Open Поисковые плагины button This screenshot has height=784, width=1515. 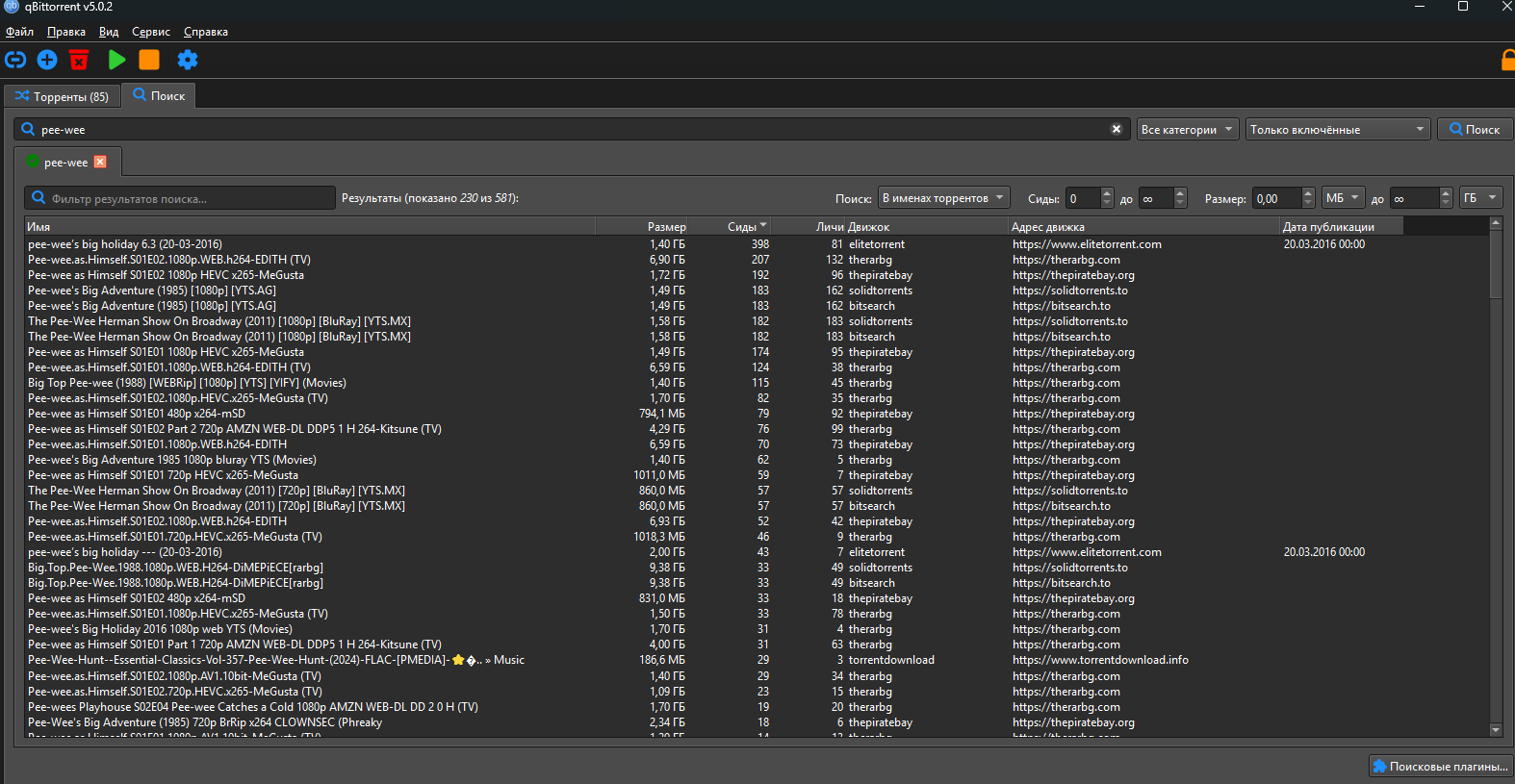[x=1440, y=767]
